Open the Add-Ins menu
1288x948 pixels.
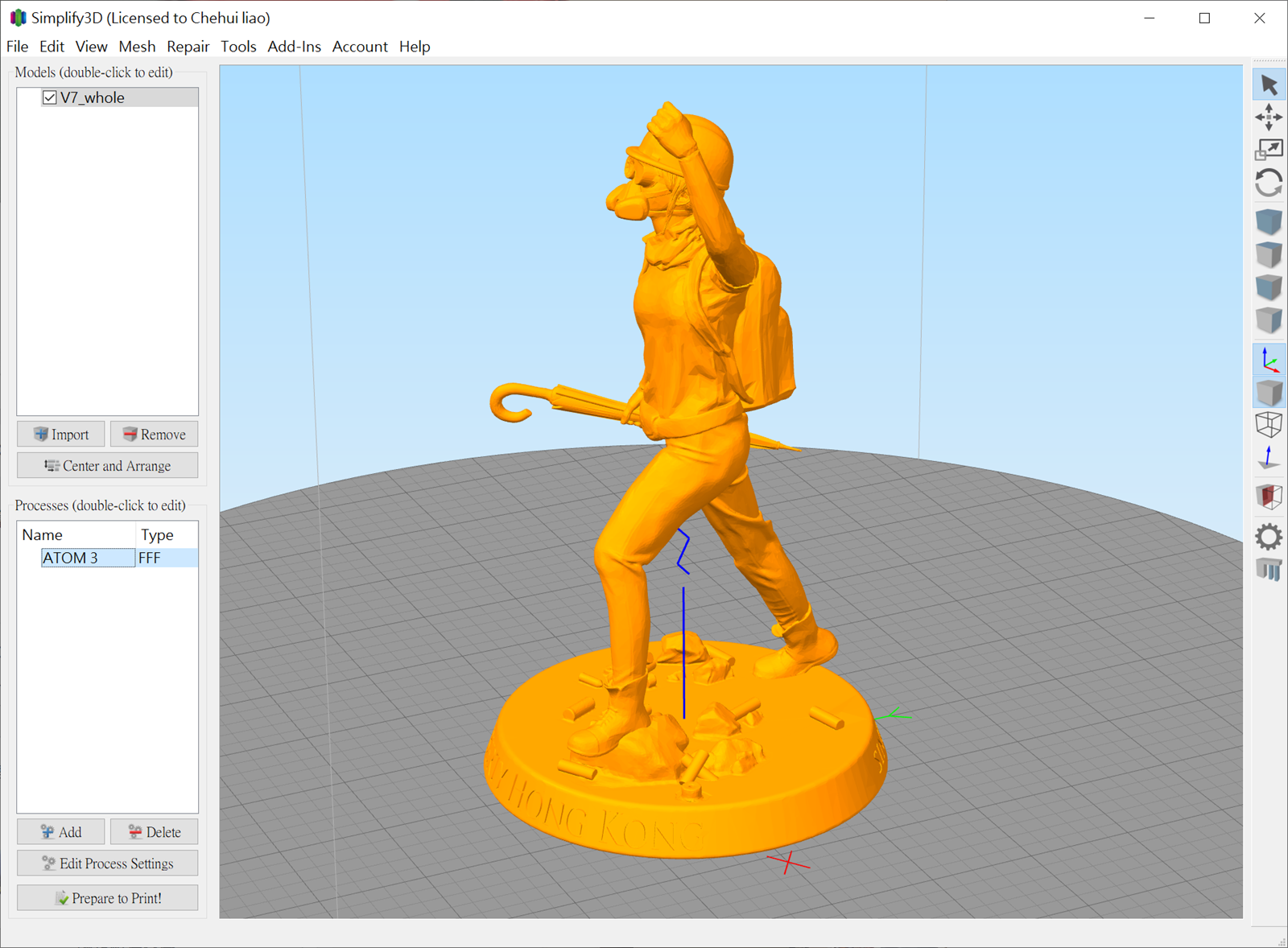click(x=294, y=47)
